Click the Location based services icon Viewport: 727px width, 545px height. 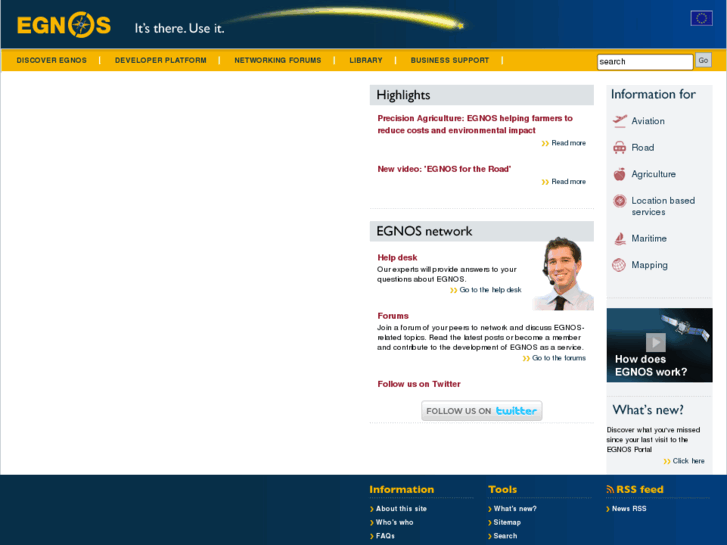619,201
